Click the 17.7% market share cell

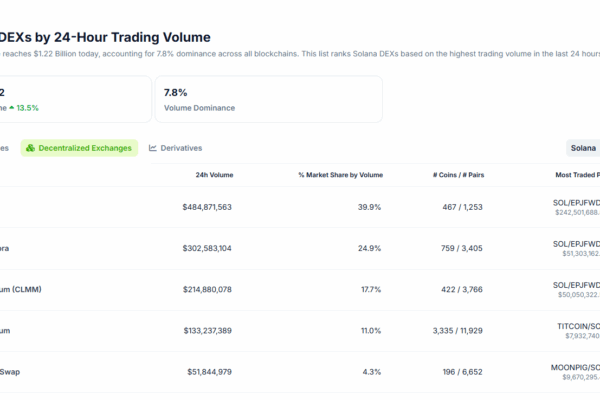(371, 289)
